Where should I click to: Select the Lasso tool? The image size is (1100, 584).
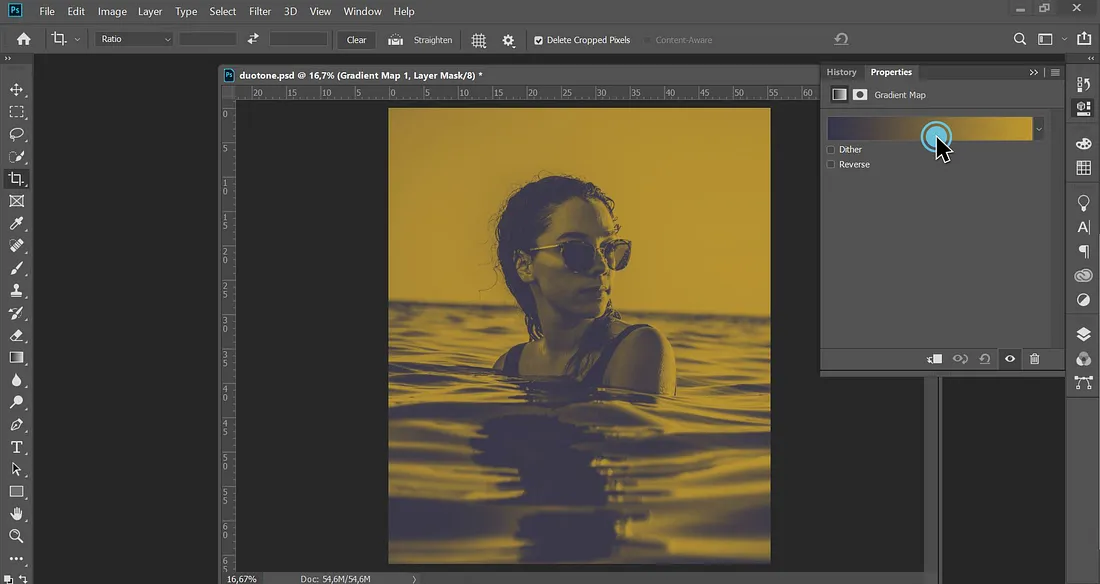click(16, 134)
